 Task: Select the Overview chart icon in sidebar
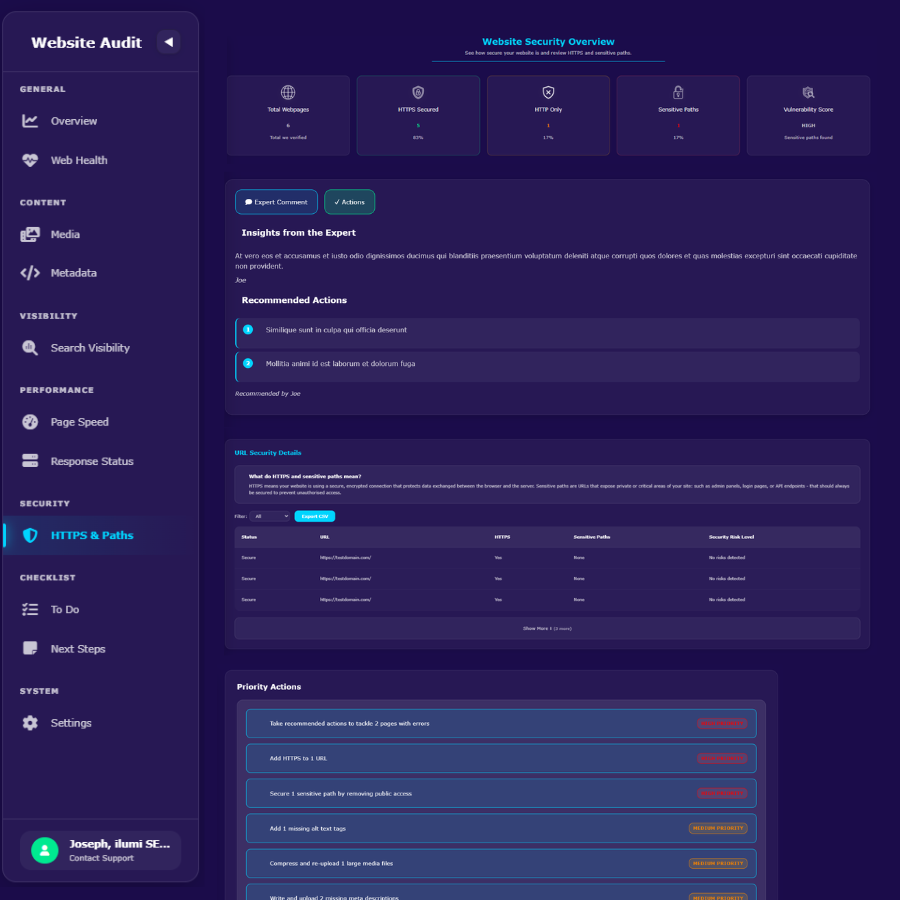pos(31,120)
